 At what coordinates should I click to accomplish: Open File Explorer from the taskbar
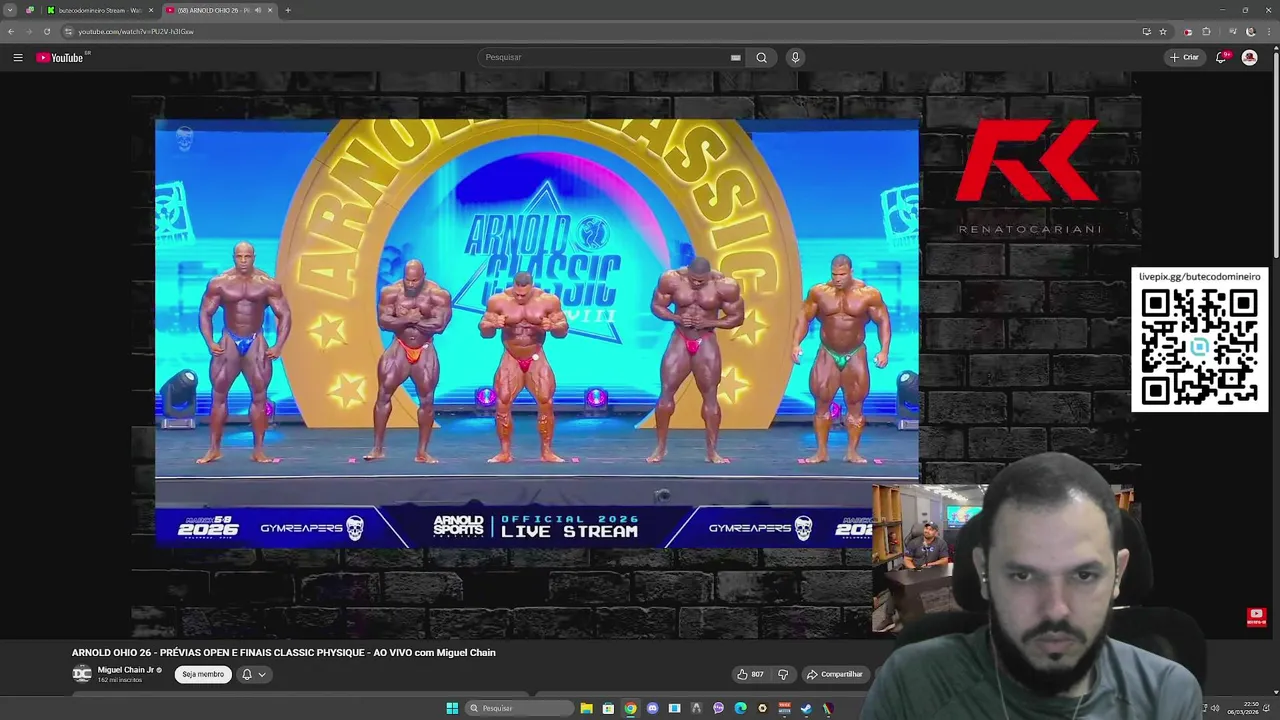pos(586,708)
